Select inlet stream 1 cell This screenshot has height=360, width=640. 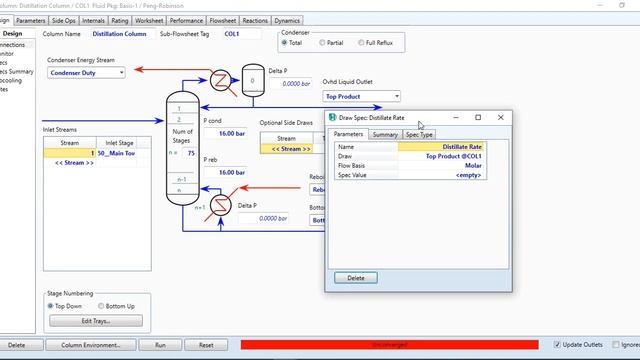pos(70,153)
